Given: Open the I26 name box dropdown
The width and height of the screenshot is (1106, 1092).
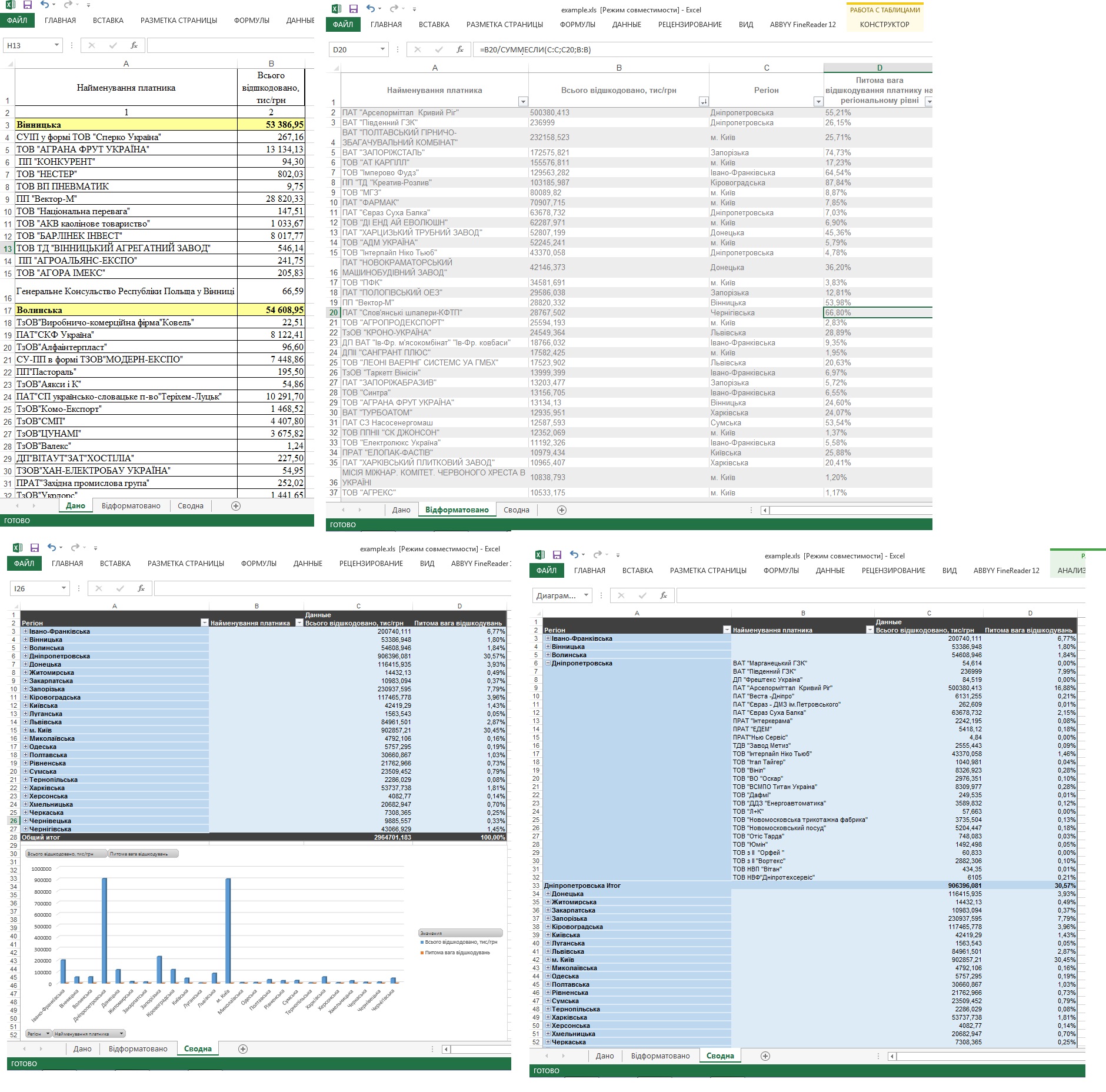Looking at the screenshot, I should tap(64, 588).
